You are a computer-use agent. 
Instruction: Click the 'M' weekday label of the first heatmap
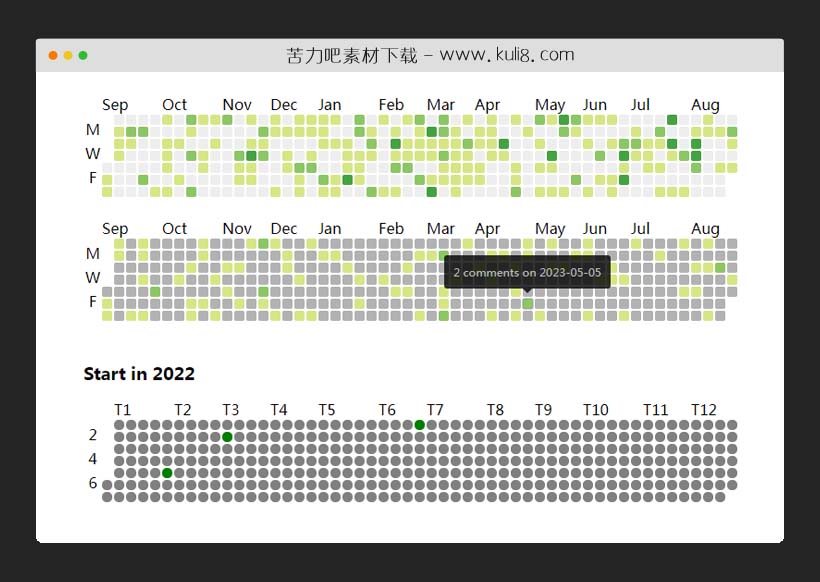pyautogui.click(x=93, y=130)
